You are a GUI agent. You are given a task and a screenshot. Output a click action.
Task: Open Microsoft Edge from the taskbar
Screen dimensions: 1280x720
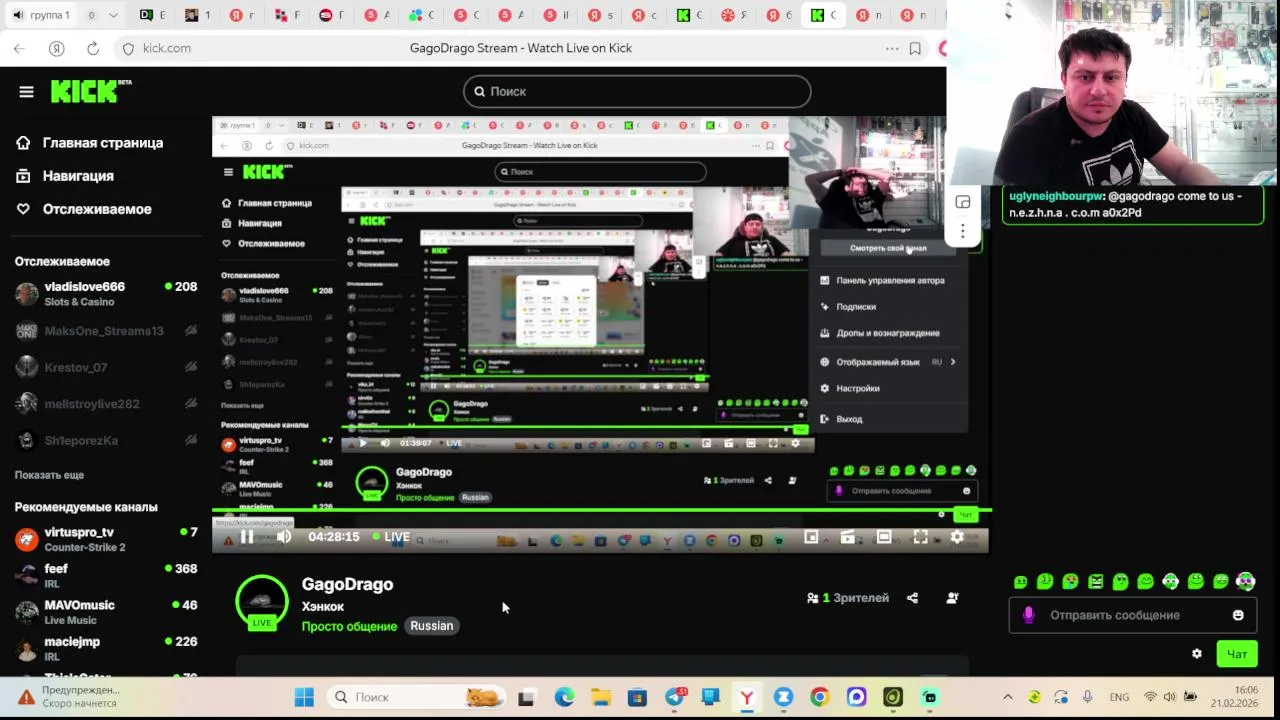pyautogui.click(x=564, y=697)
